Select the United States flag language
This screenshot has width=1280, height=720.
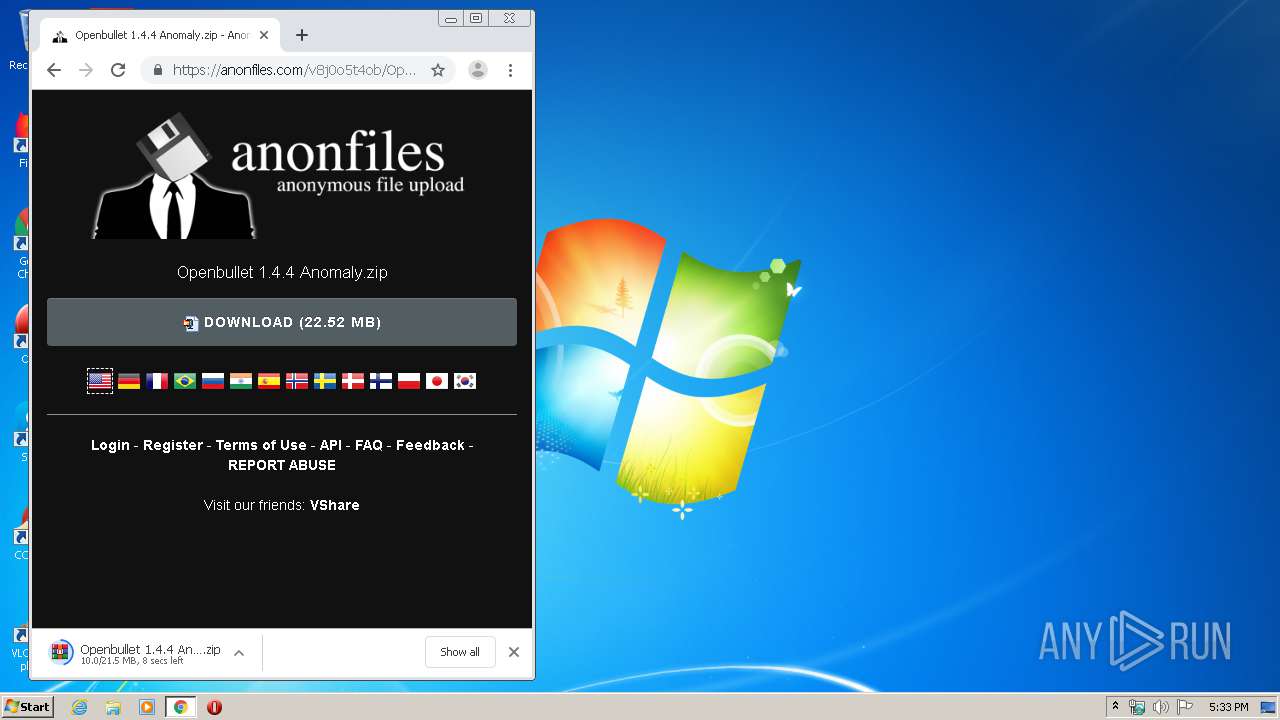click(x=100, y=381)
